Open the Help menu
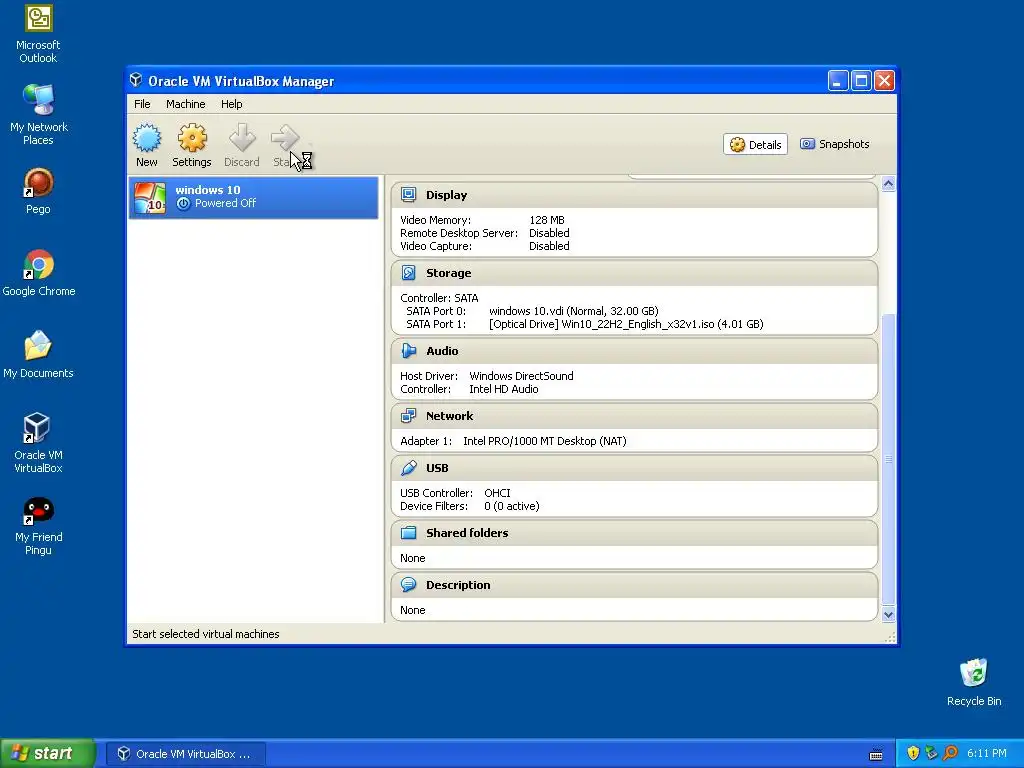The height and width of the screenshot is (768, 1024). point(231,104)
